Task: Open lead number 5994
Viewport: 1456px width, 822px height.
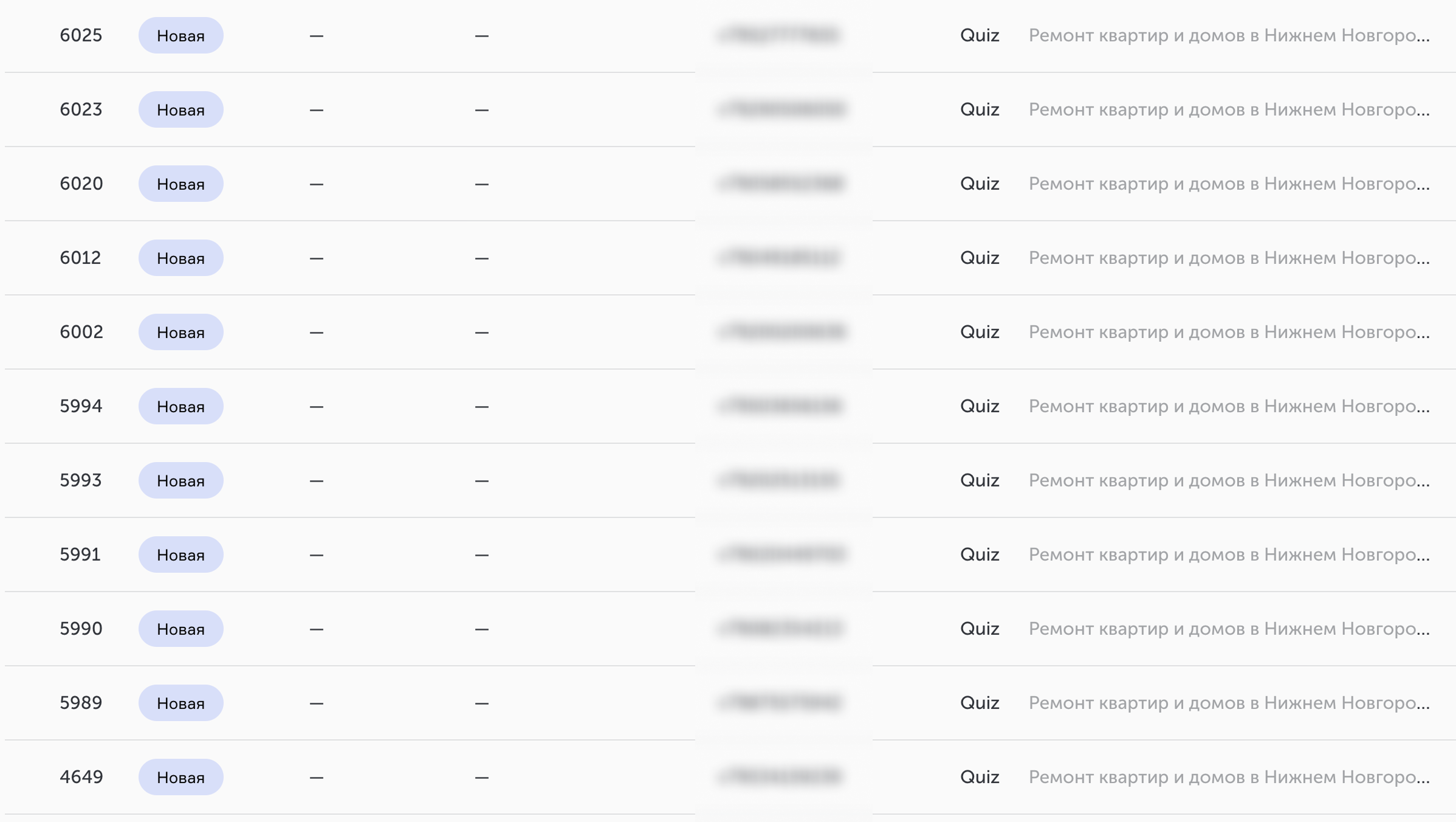Action: [x=81, y=406]
